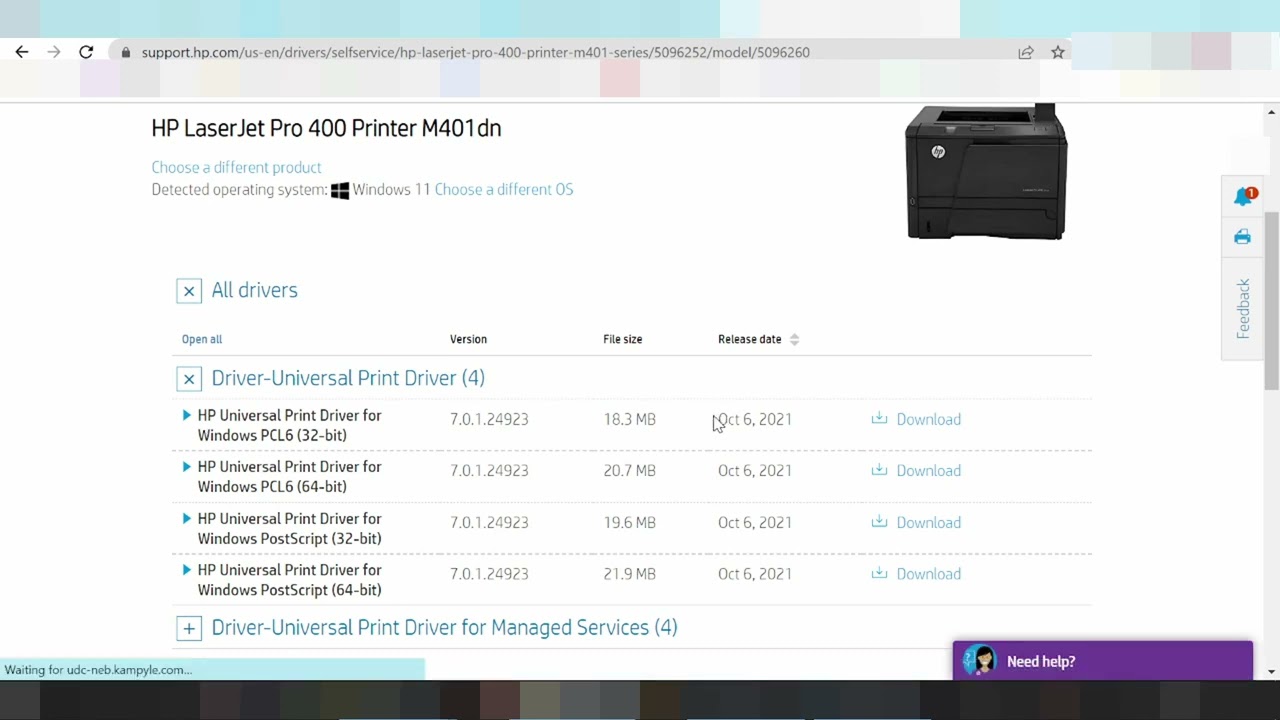Click the 18.3 MB file size
Screen dimensions: 1280x720
tap(629, 419)
